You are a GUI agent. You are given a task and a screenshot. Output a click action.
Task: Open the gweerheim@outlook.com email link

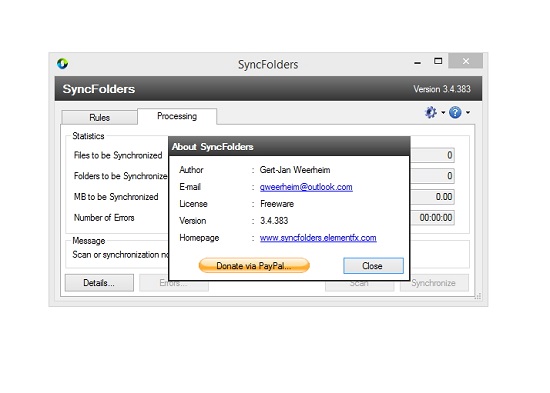[306, 187]
